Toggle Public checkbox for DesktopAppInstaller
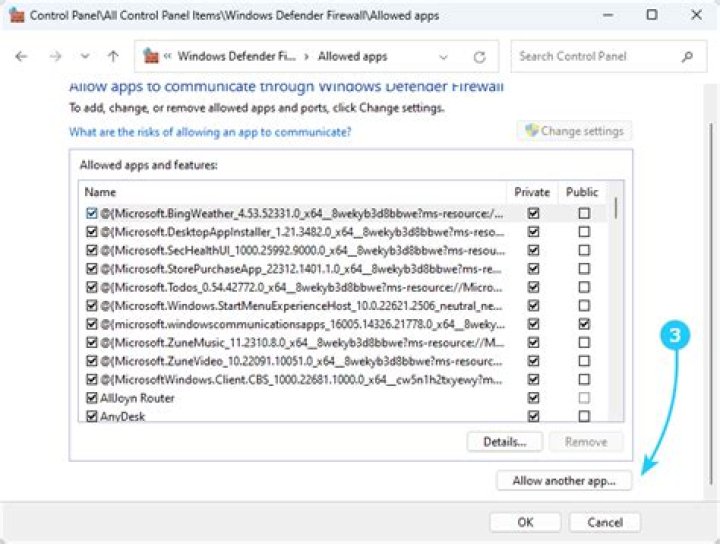 (x=584, y=232)
